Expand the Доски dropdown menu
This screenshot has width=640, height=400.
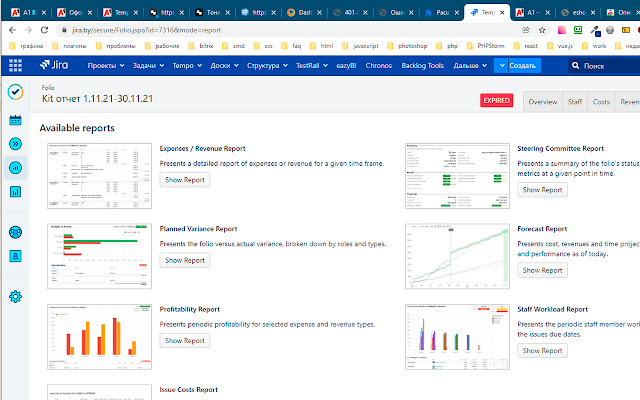(224, 65)
